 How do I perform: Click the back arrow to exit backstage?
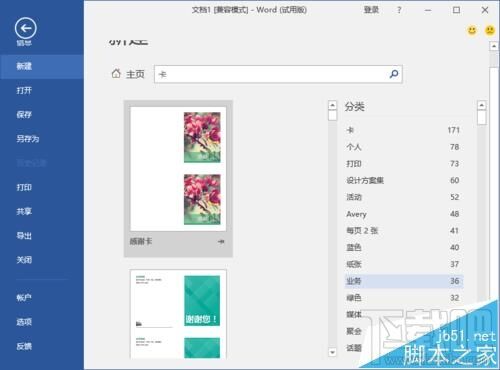[x=26, y=28]
